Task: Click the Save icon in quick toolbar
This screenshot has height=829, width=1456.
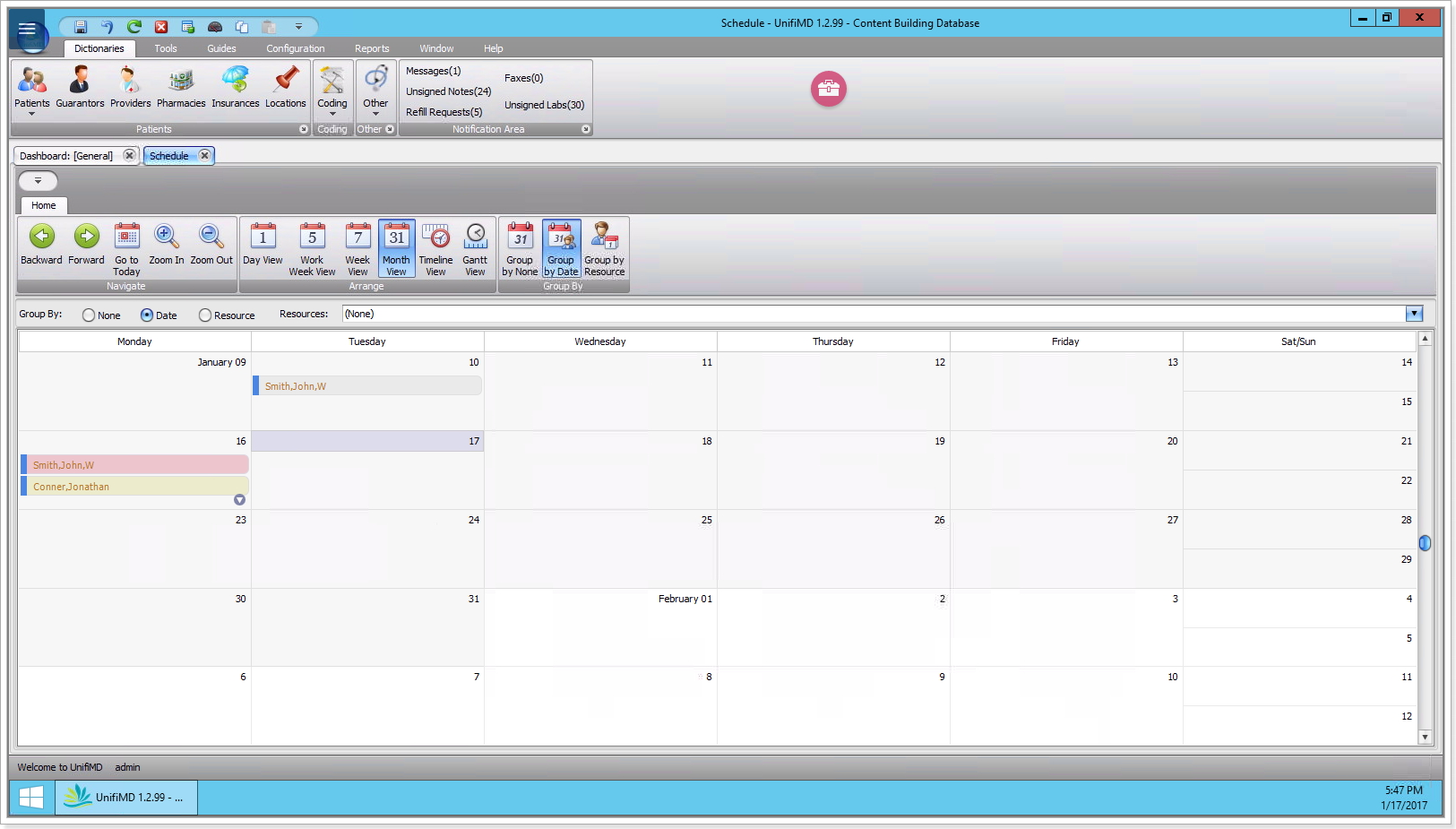Action: pyautogui.click(x=81, y=27)
